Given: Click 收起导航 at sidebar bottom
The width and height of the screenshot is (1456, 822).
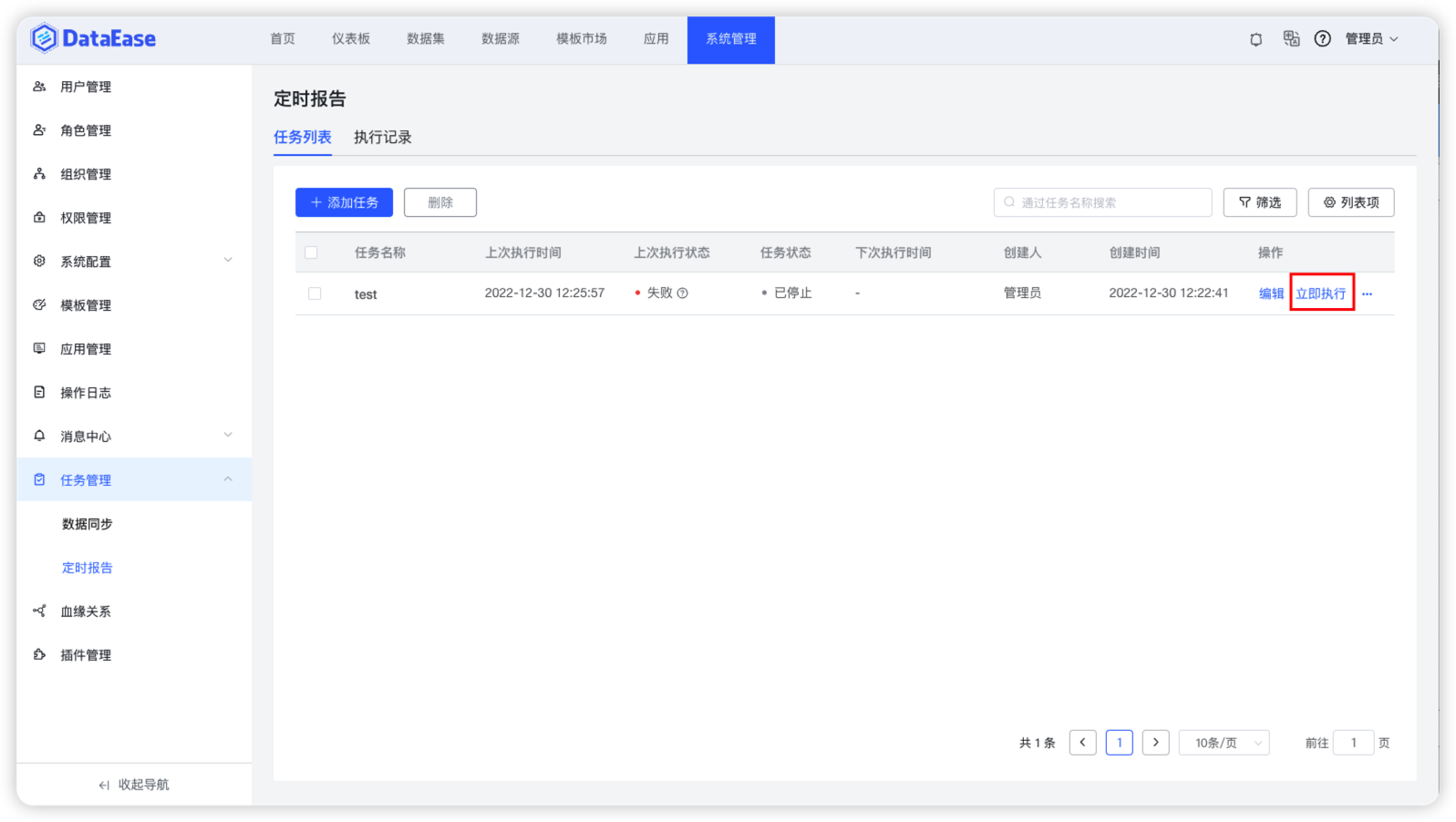Looking at the screenshot, I should coord(134,785).
